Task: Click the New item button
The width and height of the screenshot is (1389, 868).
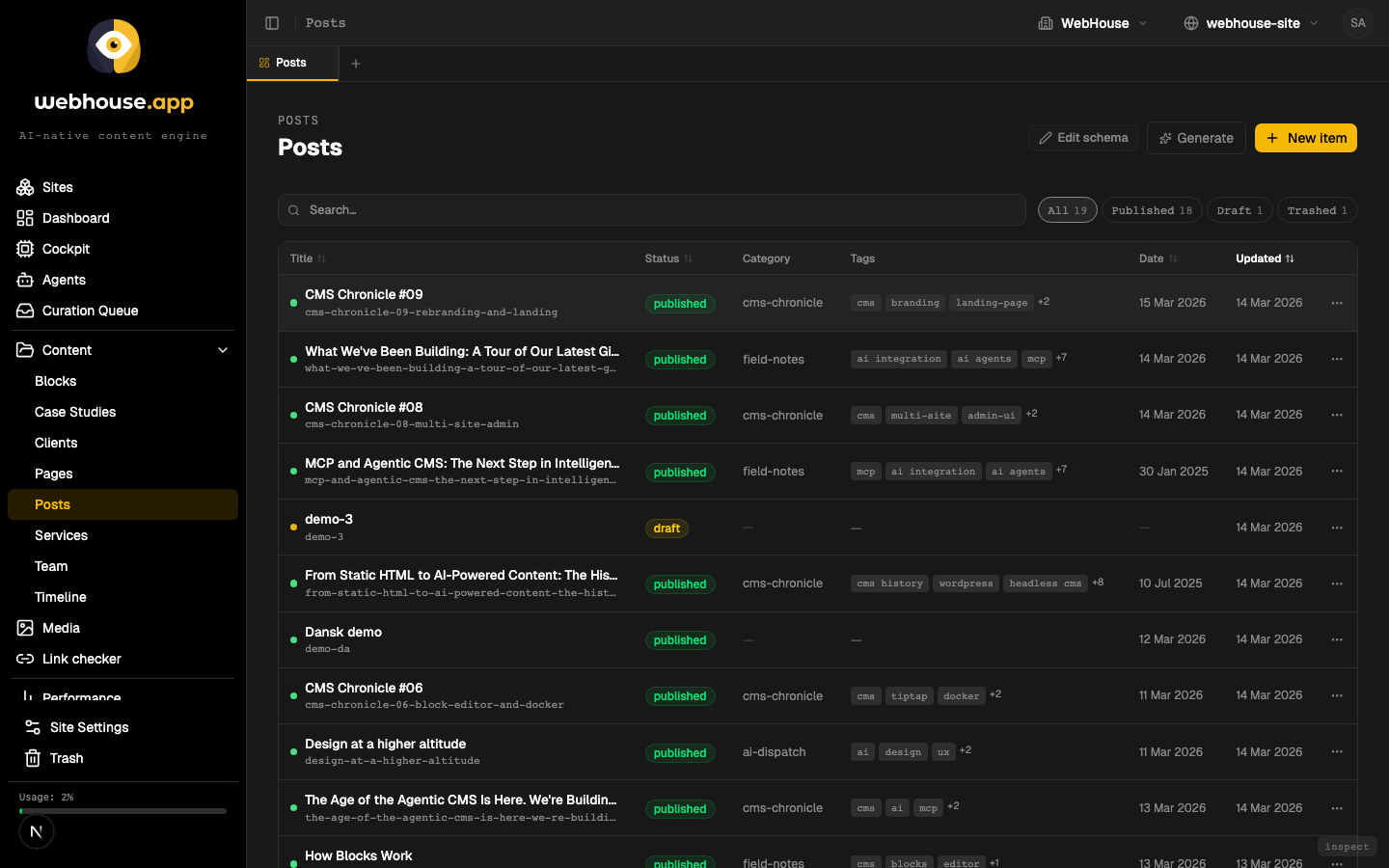Action: click(1306, 138)
